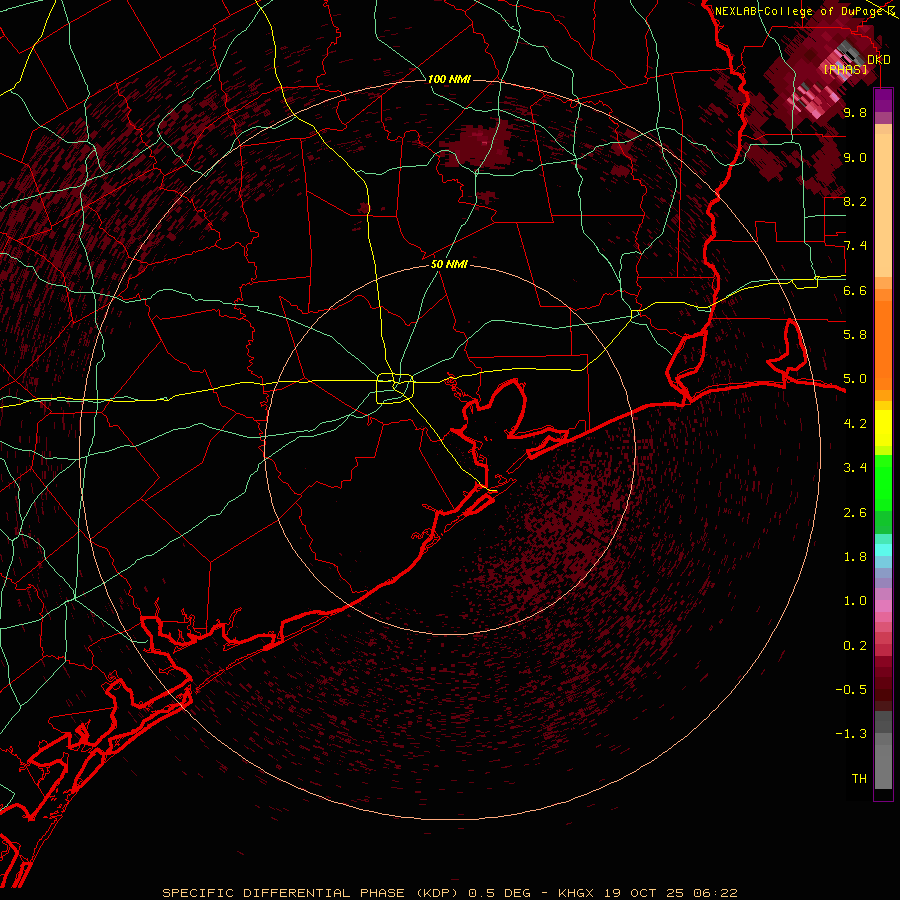Click the "100 NMI" range ring label
The height and width of the screenshot is (900, 900).
(x=449, y=79)
